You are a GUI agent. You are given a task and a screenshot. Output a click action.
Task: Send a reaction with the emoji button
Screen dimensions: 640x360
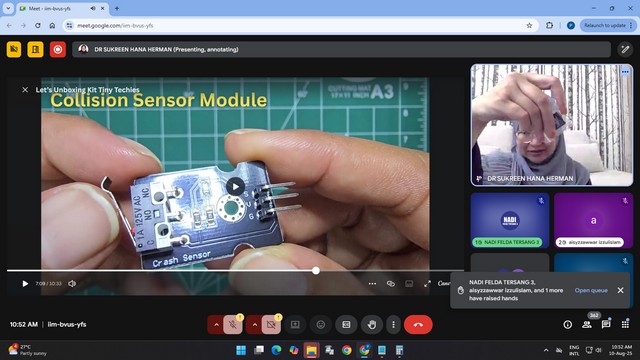[321, 325]
